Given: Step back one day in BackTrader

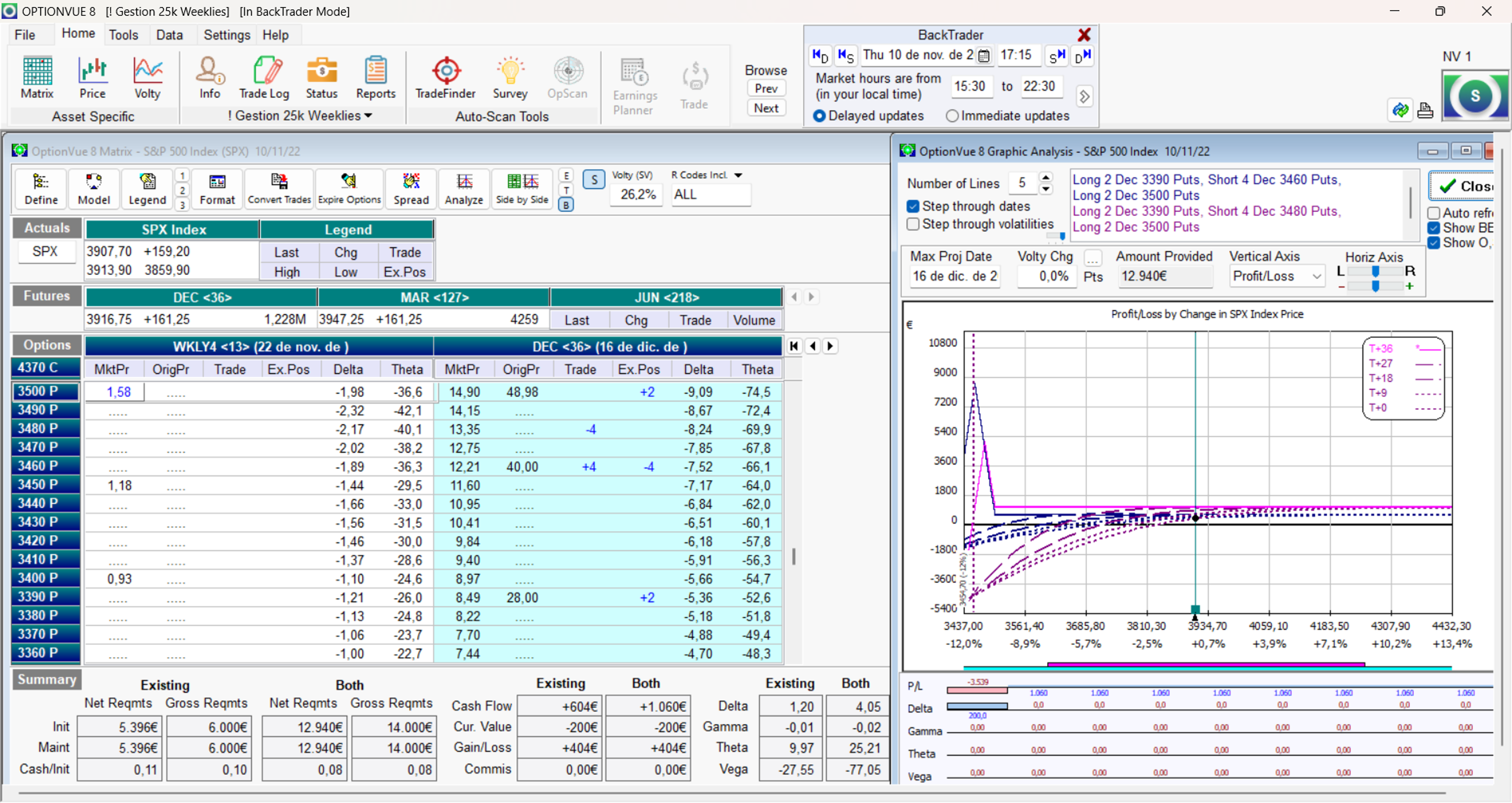Looking at the screenshot, I should [x=819, y=56].
